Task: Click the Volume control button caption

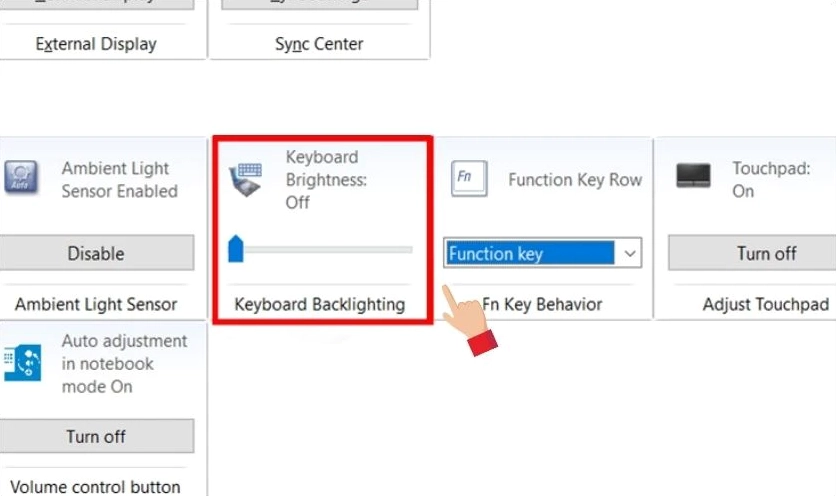Action: click(x=96, y=487)
